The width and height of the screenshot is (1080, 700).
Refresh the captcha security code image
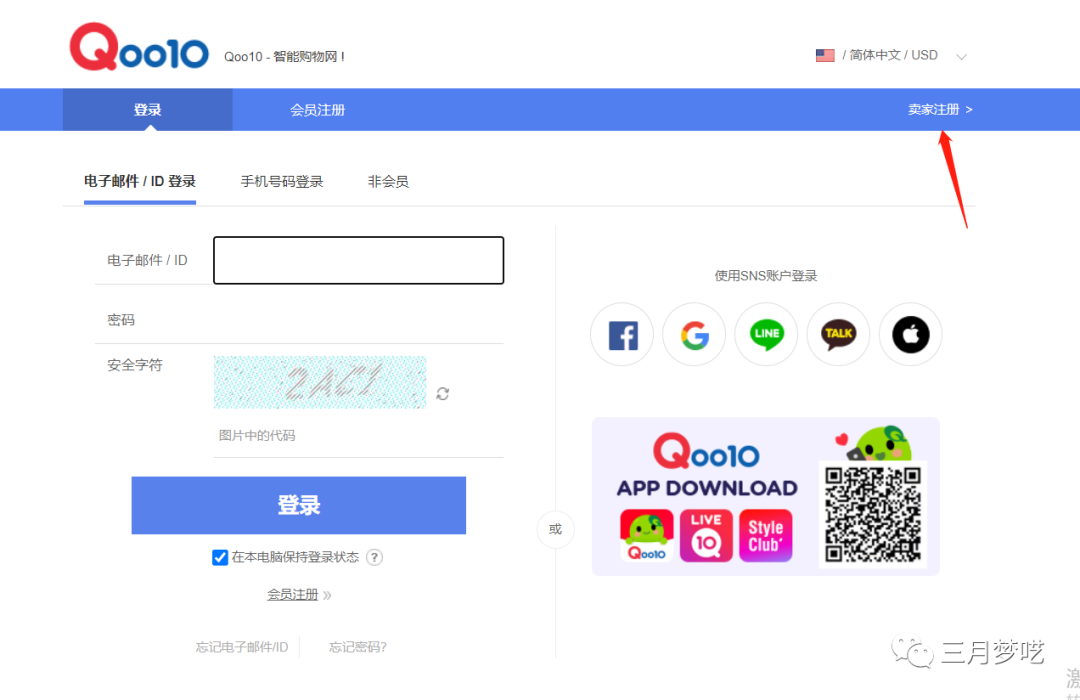(443, 393)
